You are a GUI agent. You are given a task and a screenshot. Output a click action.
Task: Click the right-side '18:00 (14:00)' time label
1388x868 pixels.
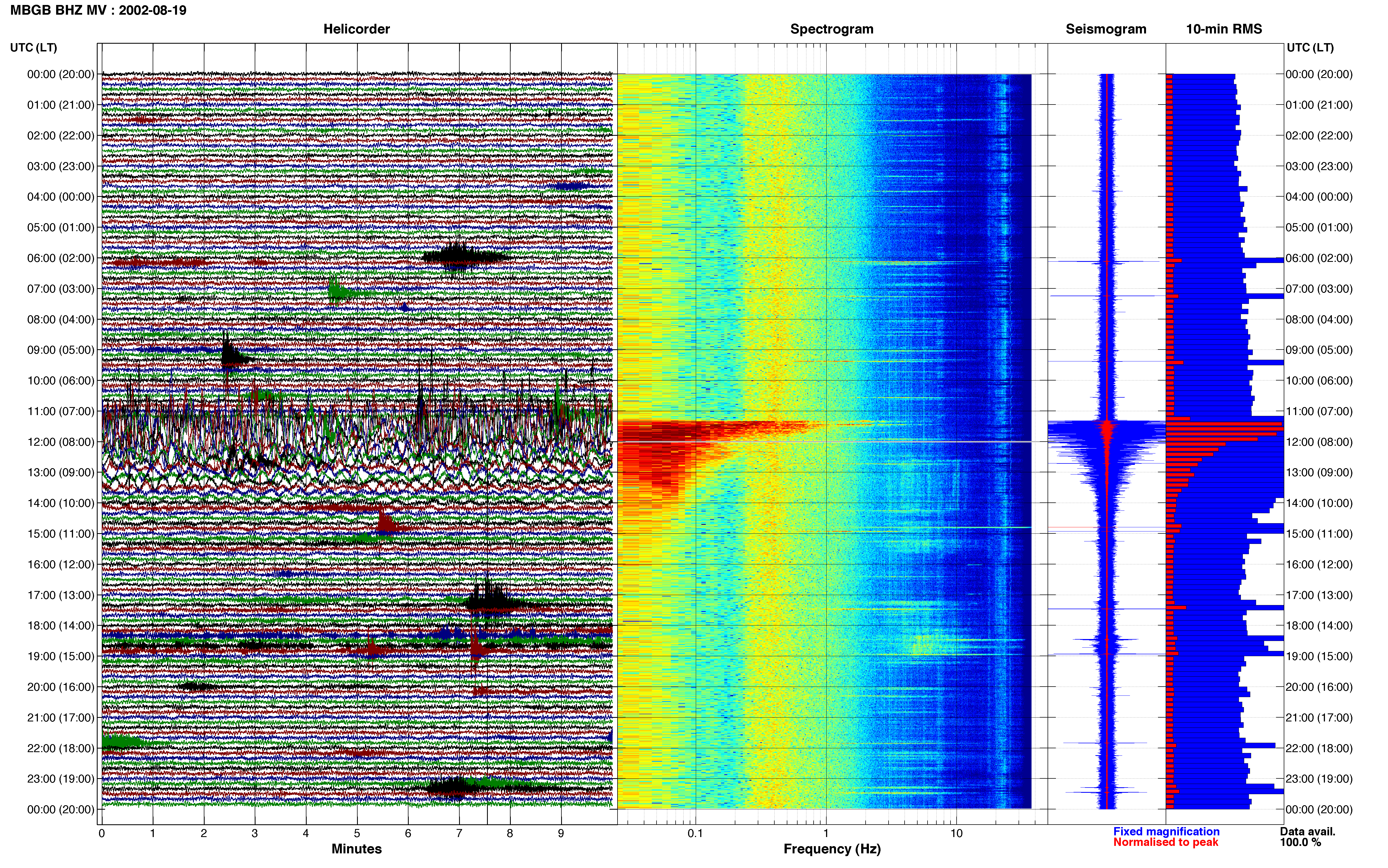(x=1319, y=626)
